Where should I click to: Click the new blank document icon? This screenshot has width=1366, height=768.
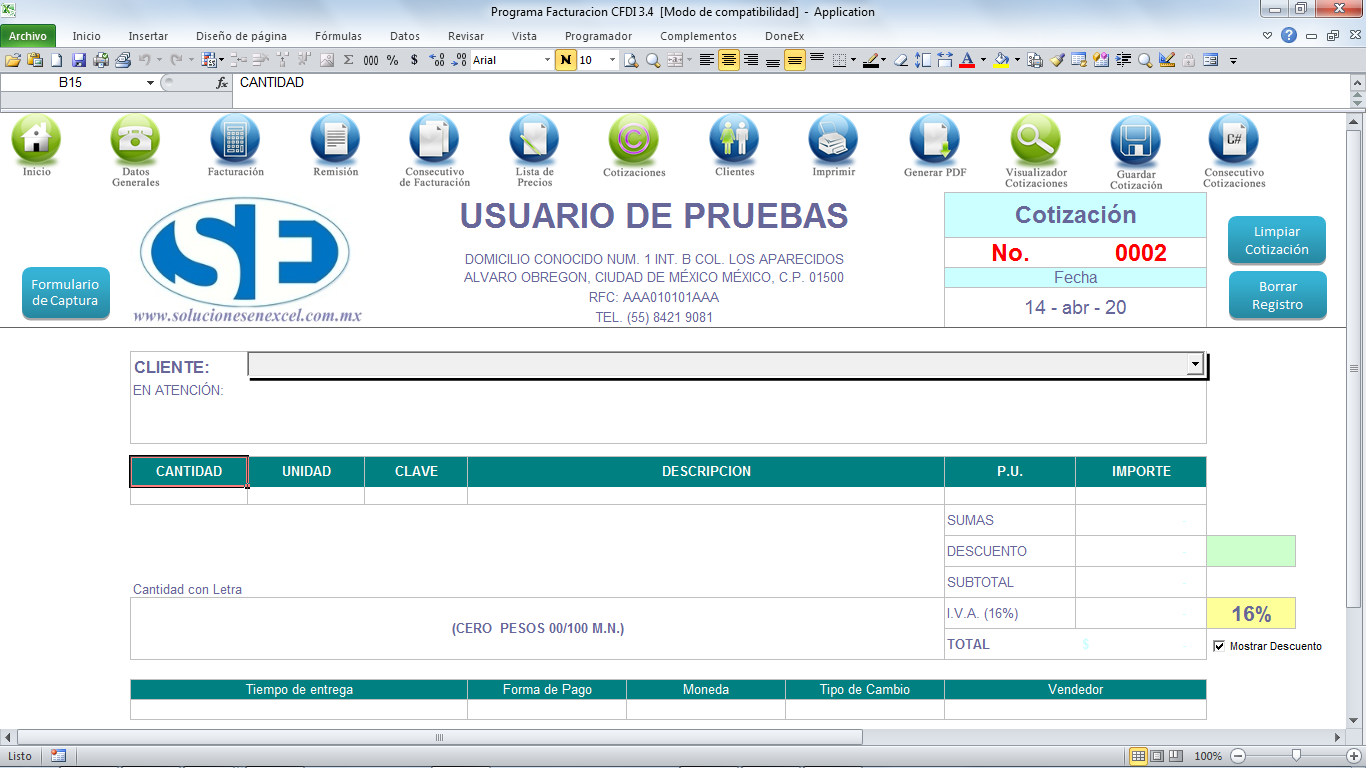click(x=56, y=60)
